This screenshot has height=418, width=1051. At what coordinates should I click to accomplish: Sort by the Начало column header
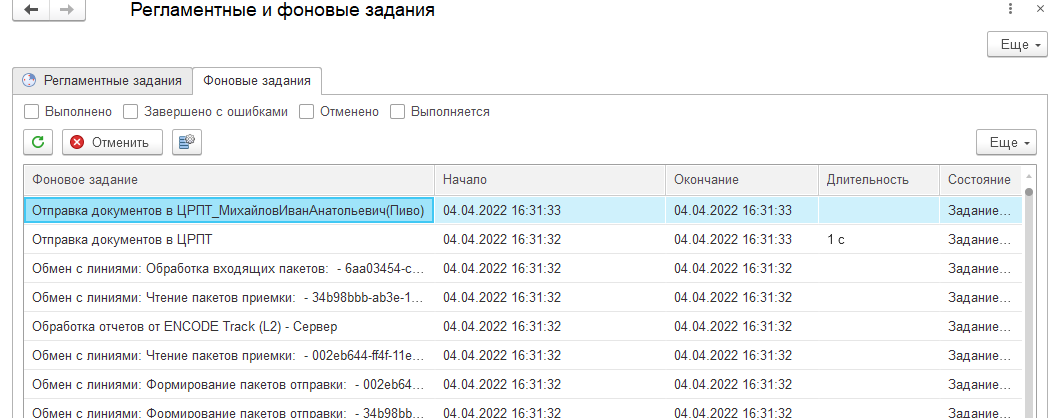(549, 179)
